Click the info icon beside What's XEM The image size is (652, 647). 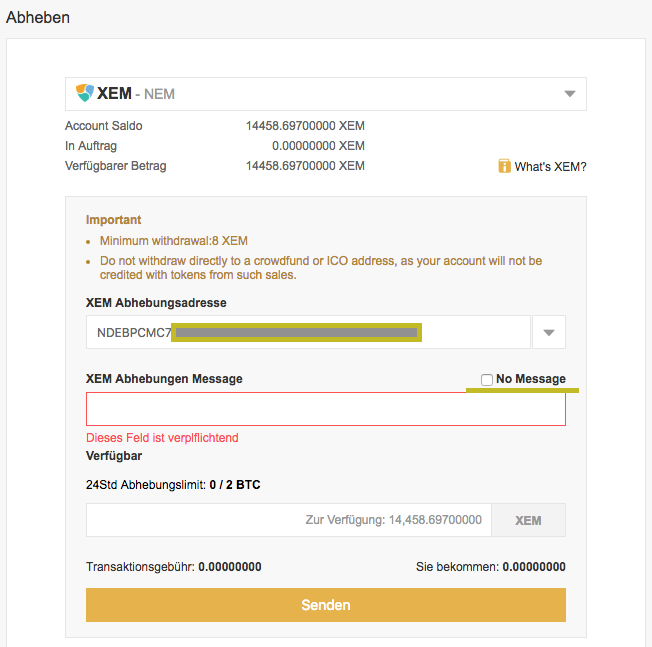[504, 166]
